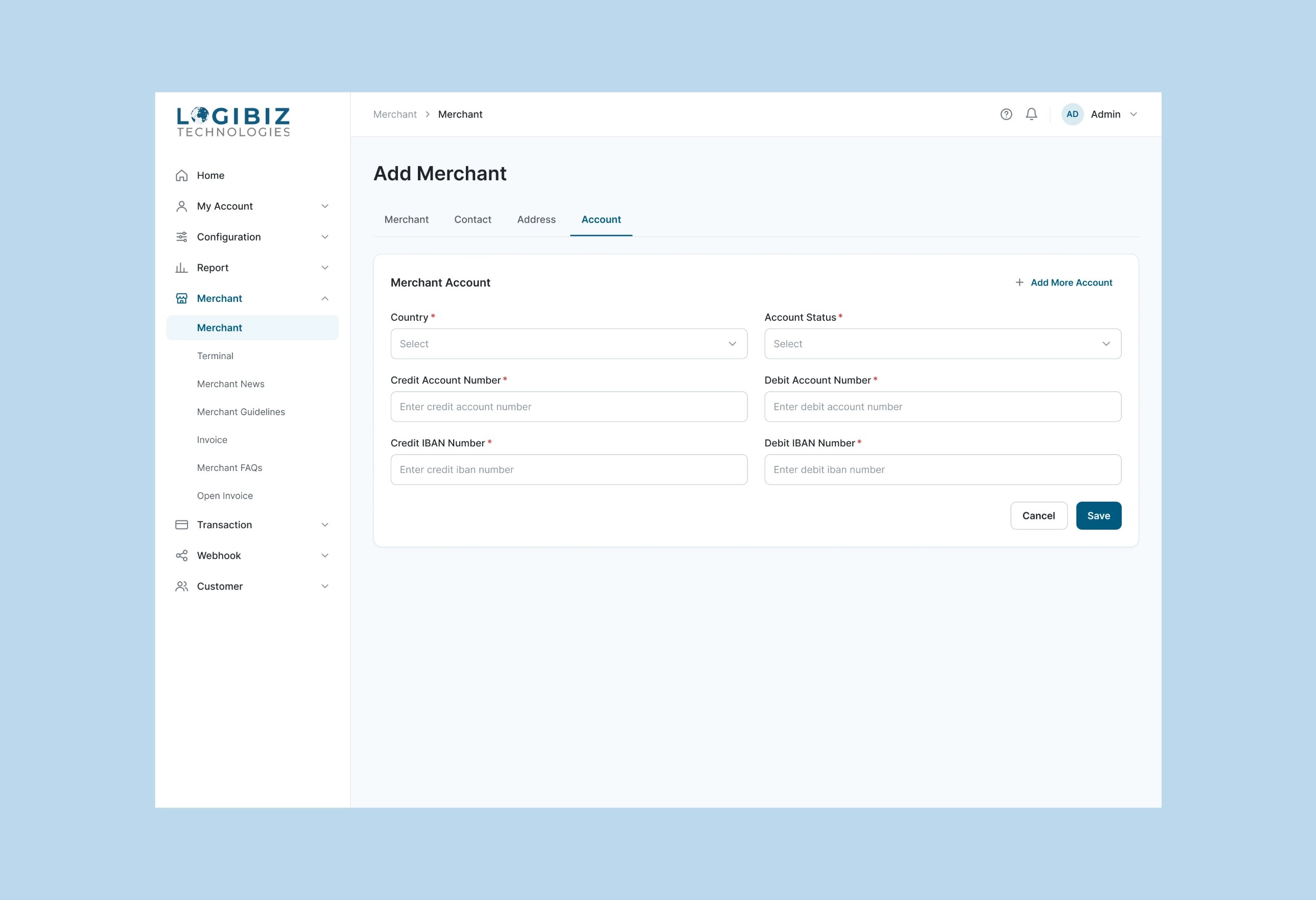
Task: Open Open Invoice in sidebar
Action: (x=225, y=496)
